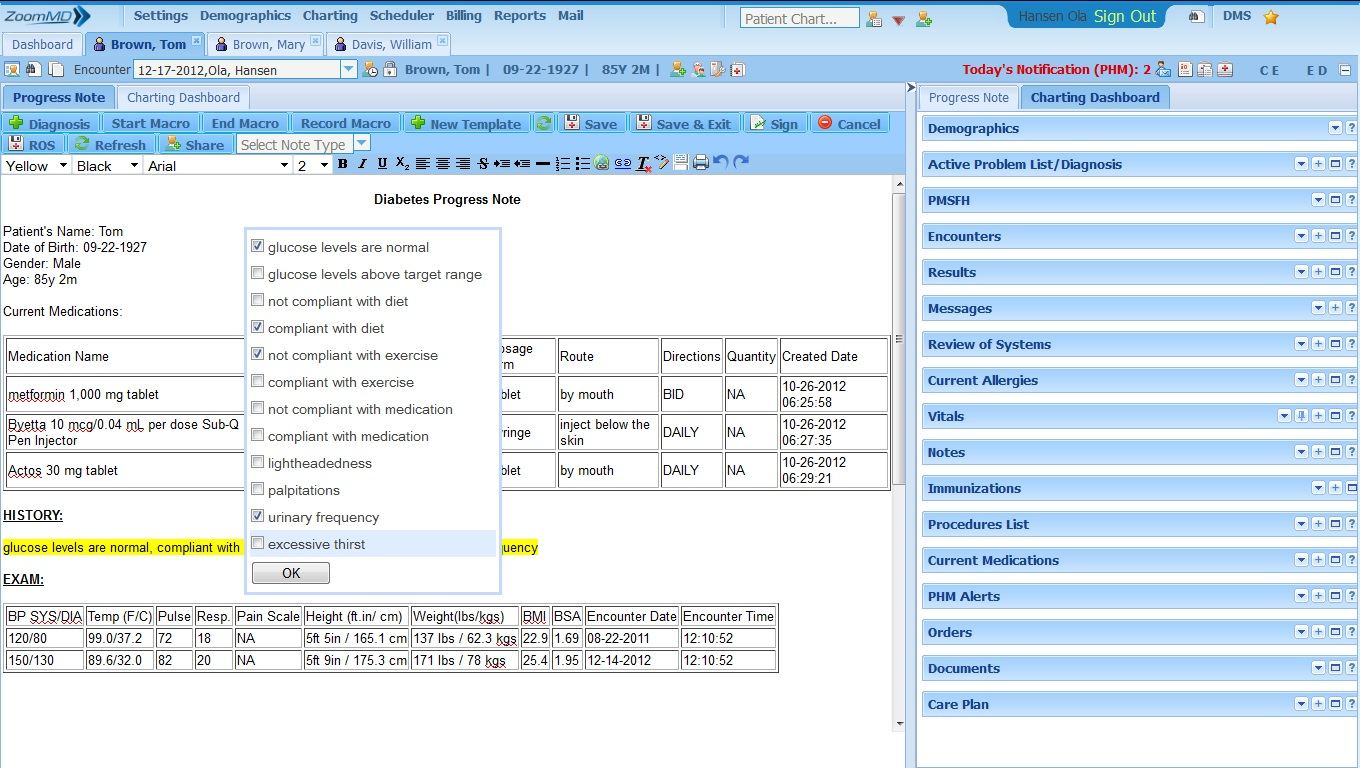The height and width of the screenshot is (768, 1360).
Task: Expand the Current Allergies panel arrow
Action: click(x=1301, y=380)
